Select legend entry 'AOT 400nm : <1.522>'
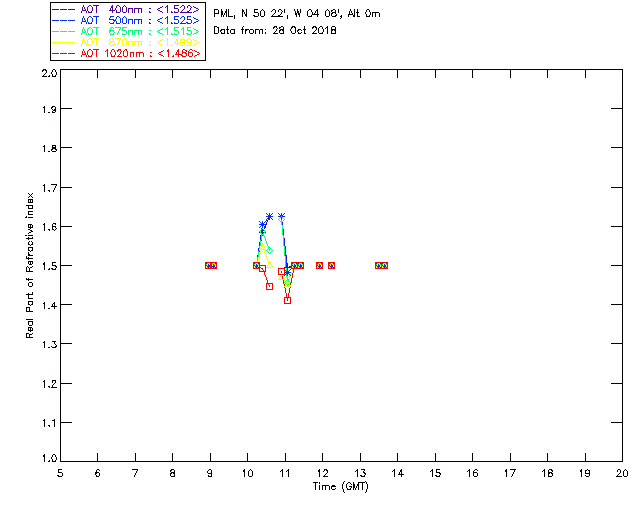640x512 pixels. tap(140, 9)
